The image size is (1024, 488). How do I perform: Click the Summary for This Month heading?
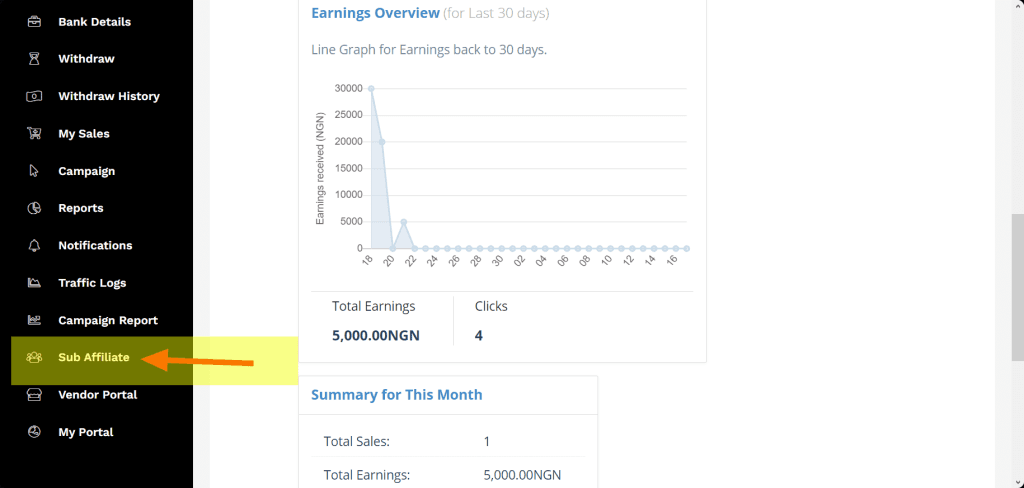(396, 395)
